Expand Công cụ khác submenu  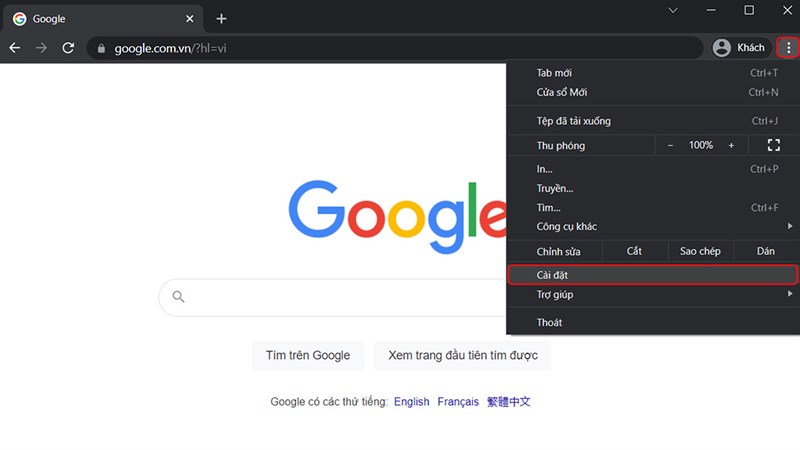tap(653, 227)
